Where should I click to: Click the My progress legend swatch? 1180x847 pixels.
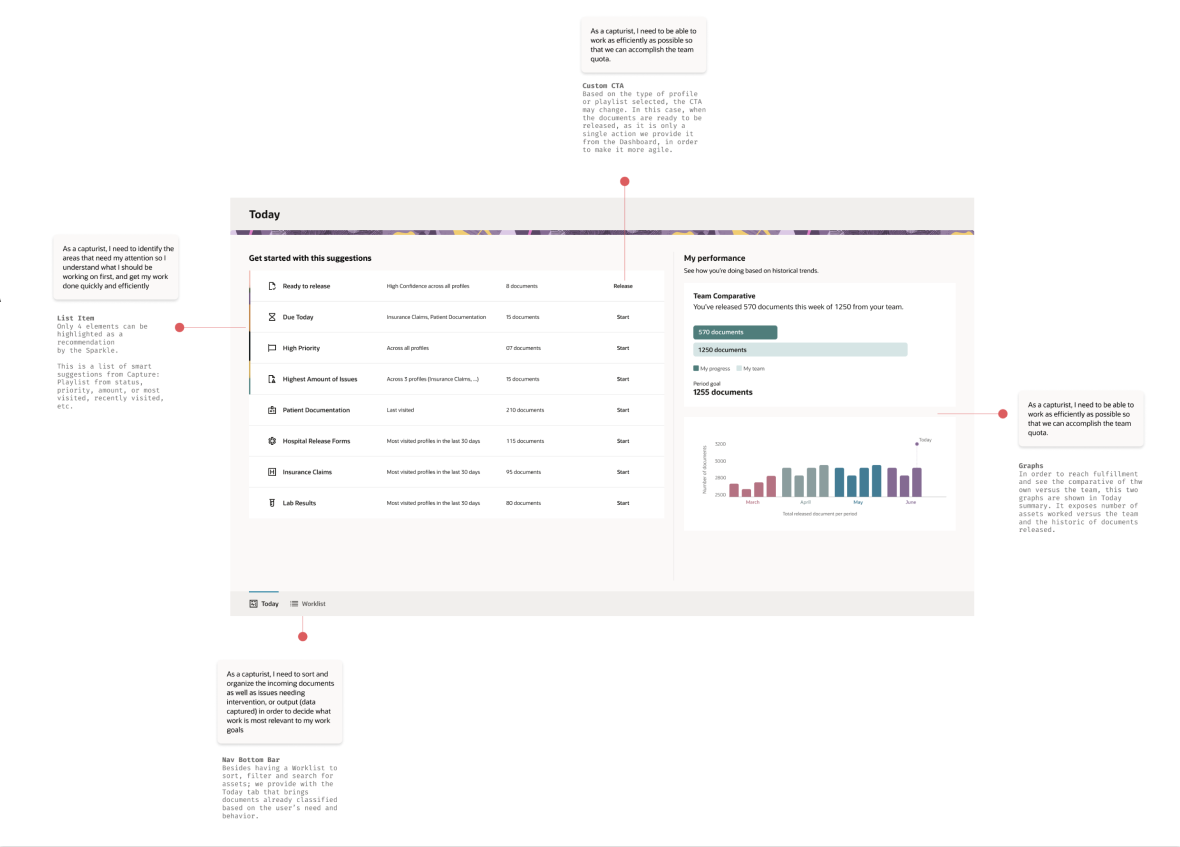695,369
